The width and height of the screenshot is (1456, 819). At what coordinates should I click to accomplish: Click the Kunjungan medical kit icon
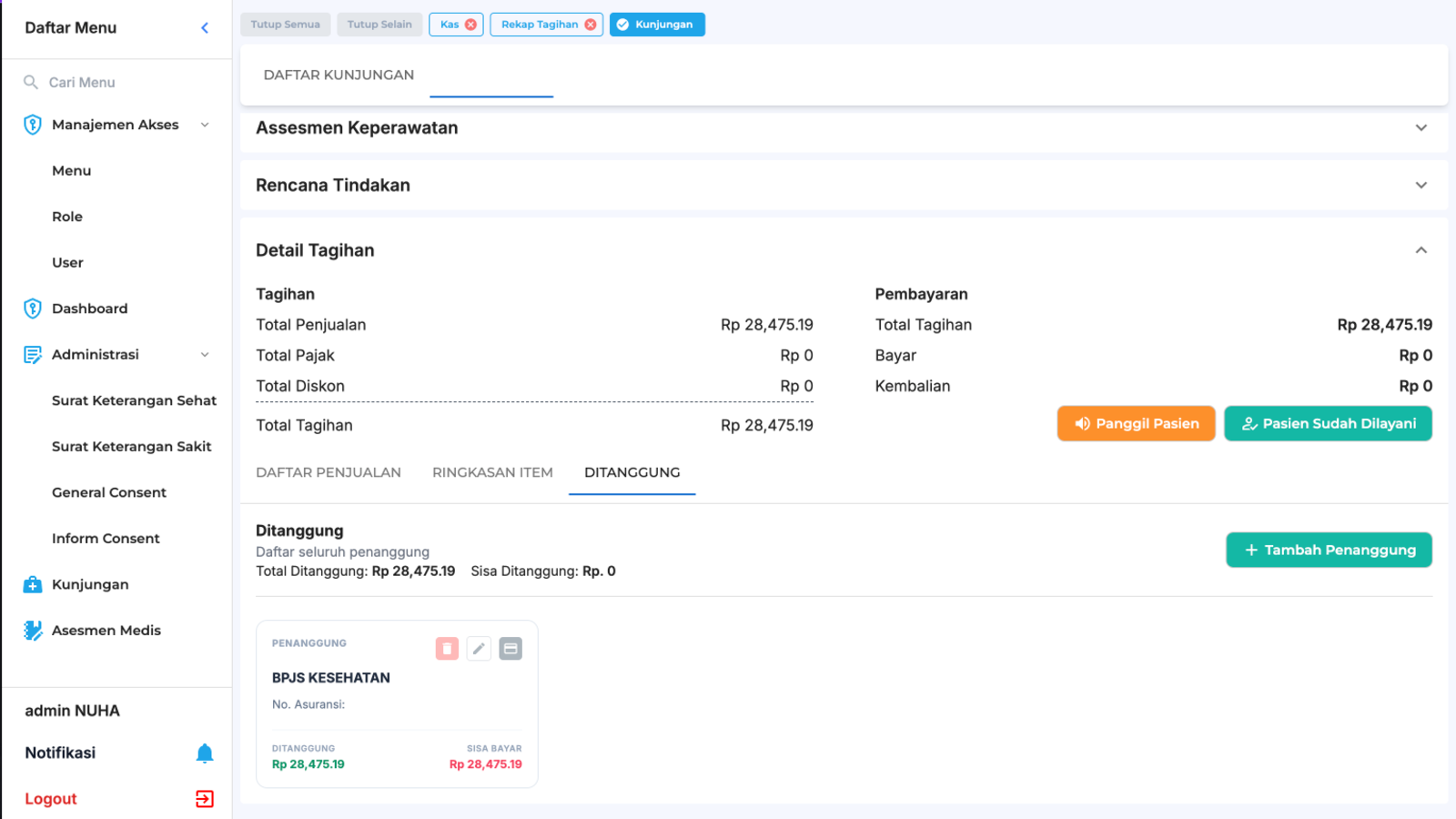[x=33, y=584]
